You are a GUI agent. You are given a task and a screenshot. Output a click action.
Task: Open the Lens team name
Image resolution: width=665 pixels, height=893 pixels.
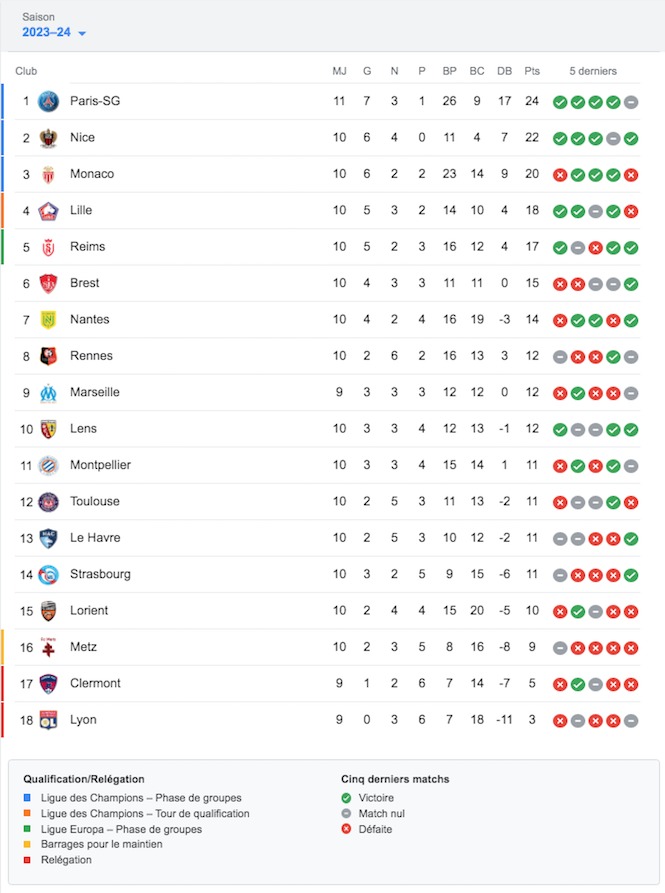click(x=83, y=428)
